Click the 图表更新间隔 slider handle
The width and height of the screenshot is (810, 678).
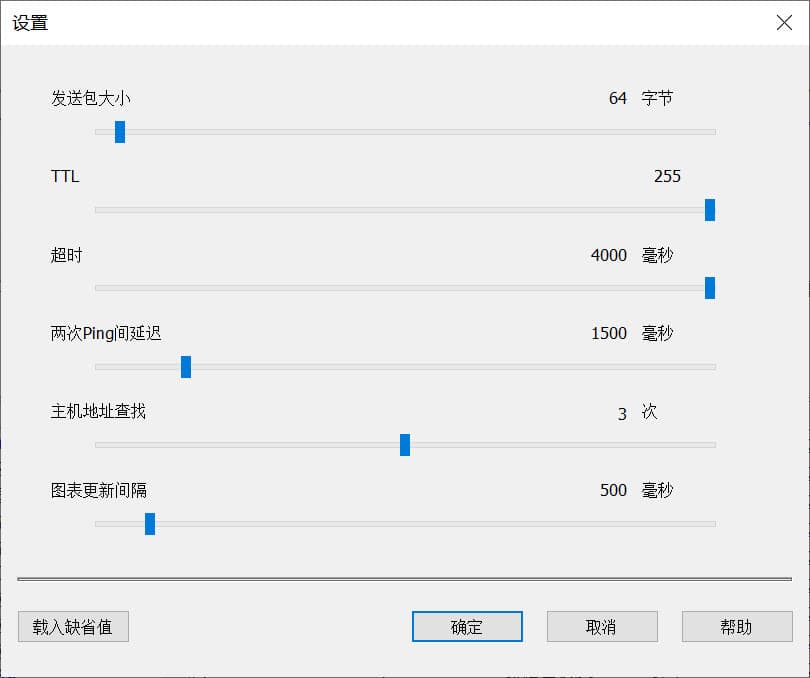click(149, 524)
